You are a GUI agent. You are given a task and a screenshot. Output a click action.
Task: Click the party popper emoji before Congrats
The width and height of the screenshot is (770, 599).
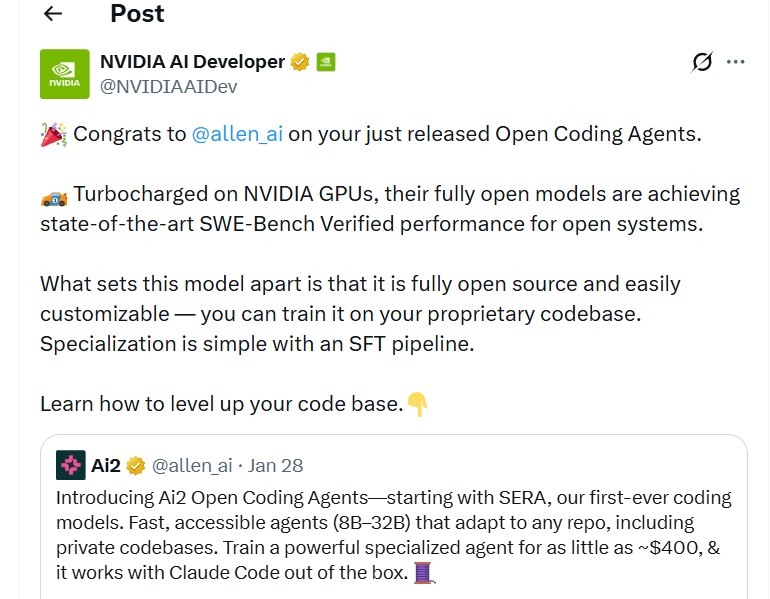pos(54,134)
